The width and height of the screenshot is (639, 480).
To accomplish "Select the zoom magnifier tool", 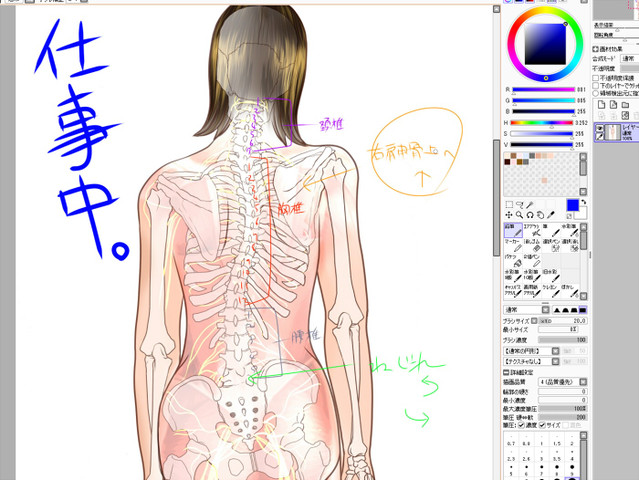I will 520,215.
